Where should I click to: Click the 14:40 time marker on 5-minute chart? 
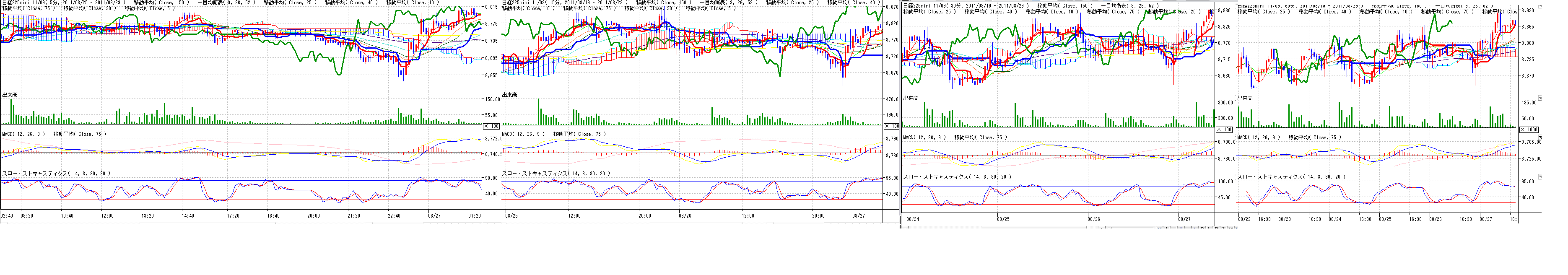coord(187,215)
